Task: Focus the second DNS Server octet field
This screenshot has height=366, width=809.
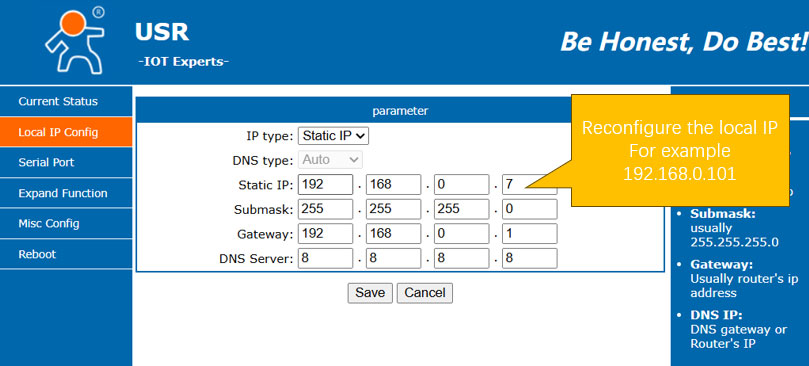Action: coord(394,259)
